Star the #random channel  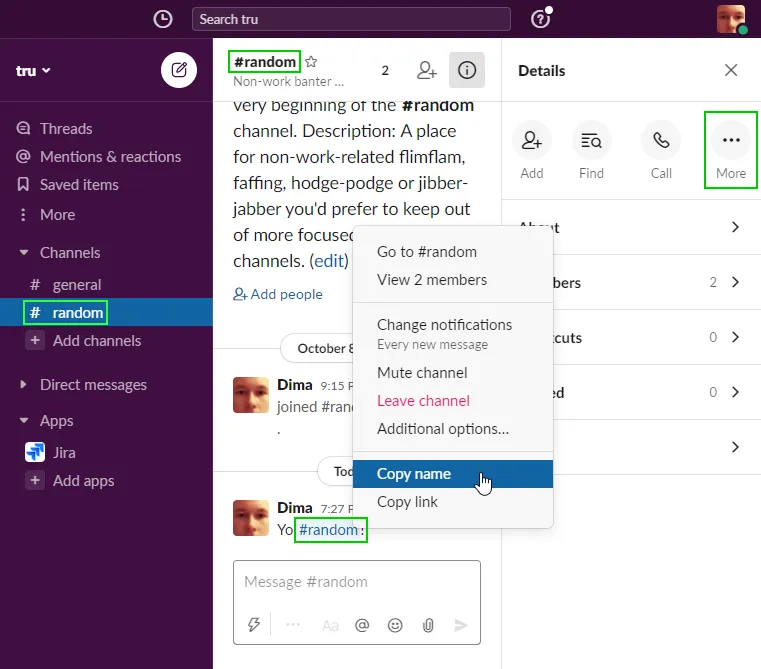click(x=311, y=62)
